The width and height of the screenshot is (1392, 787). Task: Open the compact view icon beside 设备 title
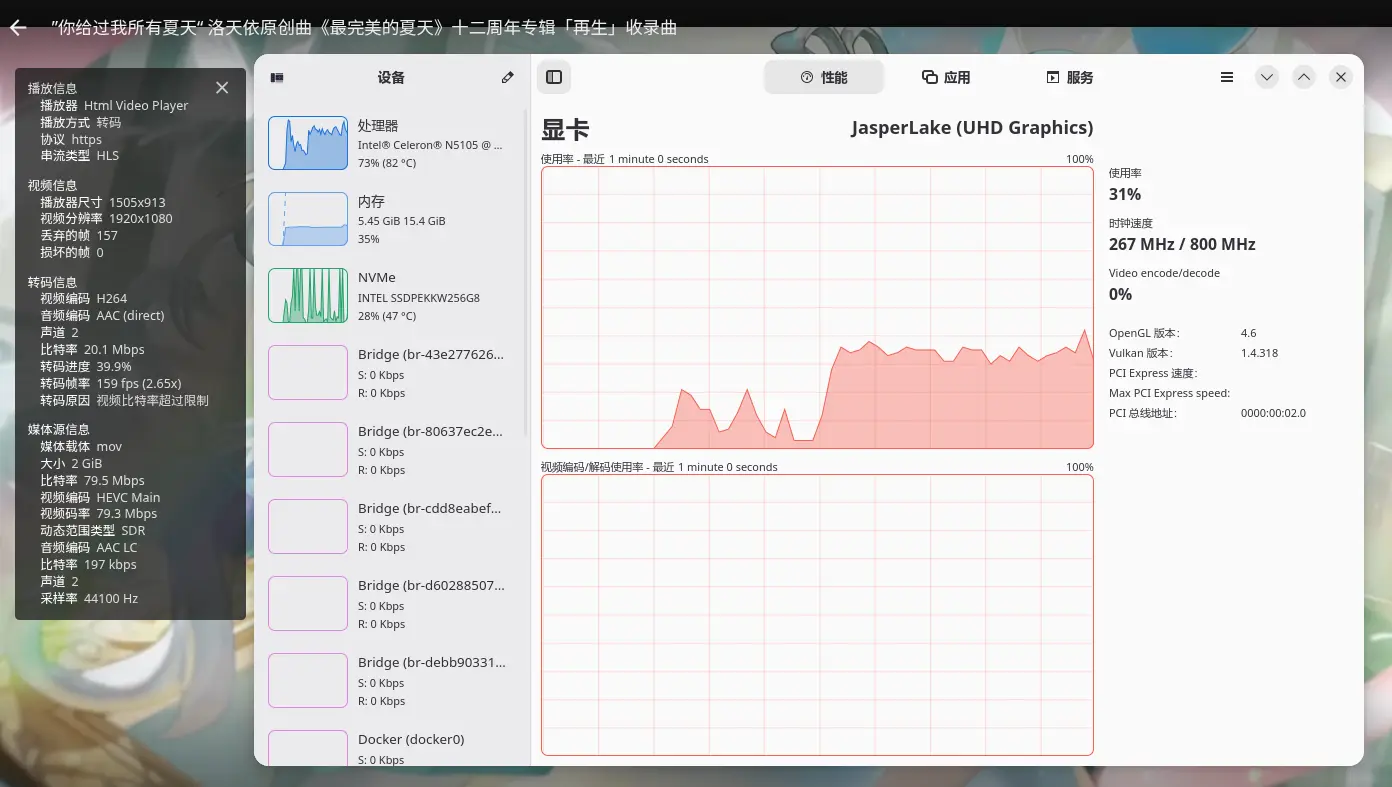[278, 77]
